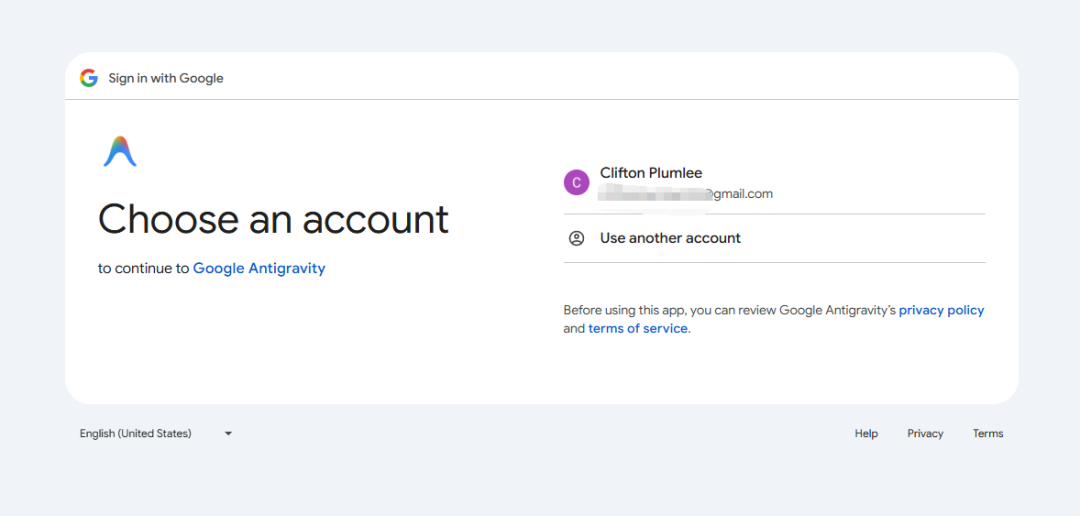Image resolution: width=1080 pixels, height=516 pixels.
Task: Click the person icon beside Use another account
Action: tap(576, 238)
